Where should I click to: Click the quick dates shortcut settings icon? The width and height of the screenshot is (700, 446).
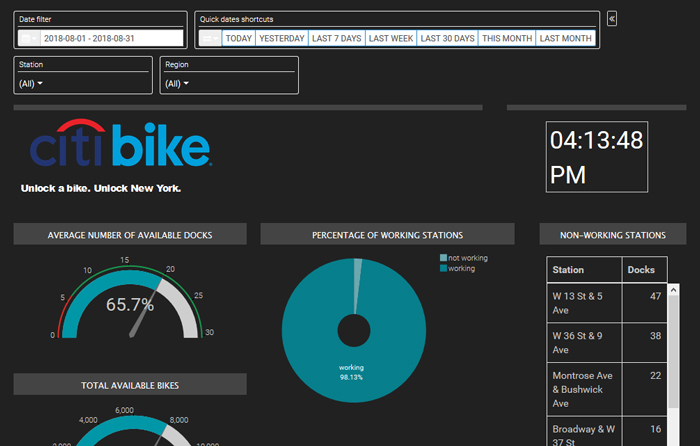pos(210,38)
